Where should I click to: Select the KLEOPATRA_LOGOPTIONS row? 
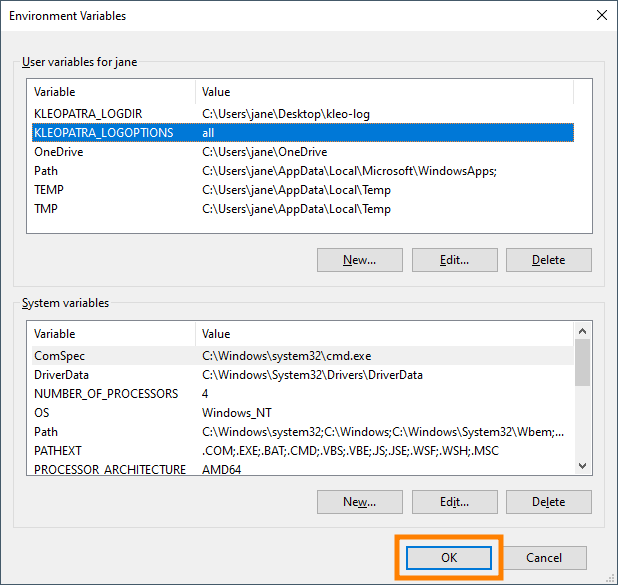click(103, 133)
